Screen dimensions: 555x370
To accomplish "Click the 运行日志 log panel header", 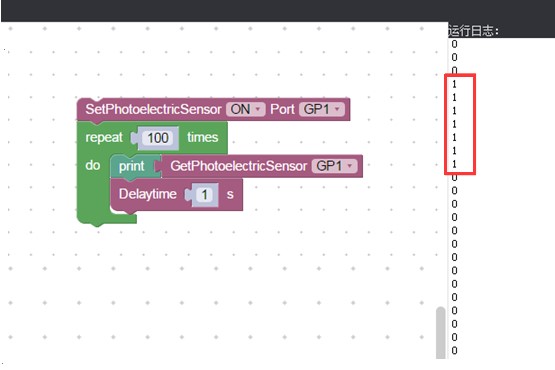I will pos(473,30).
